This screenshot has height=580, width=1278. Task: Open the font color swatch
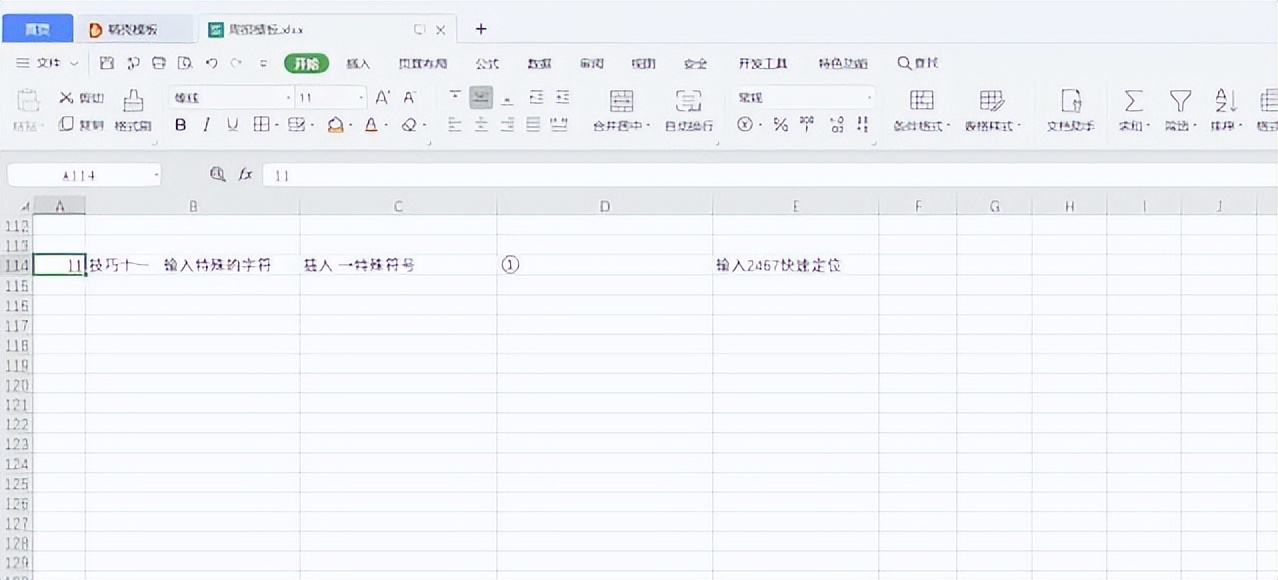370,125
